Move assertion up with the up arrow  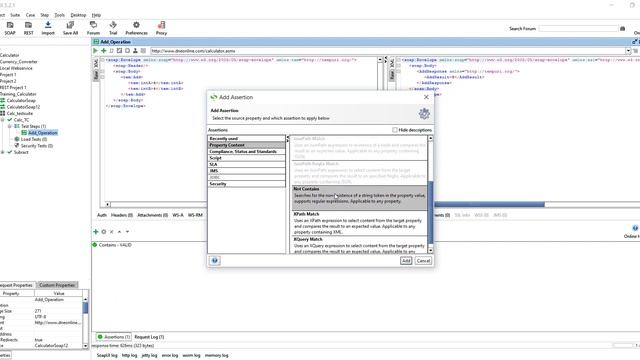coord(119,231)
